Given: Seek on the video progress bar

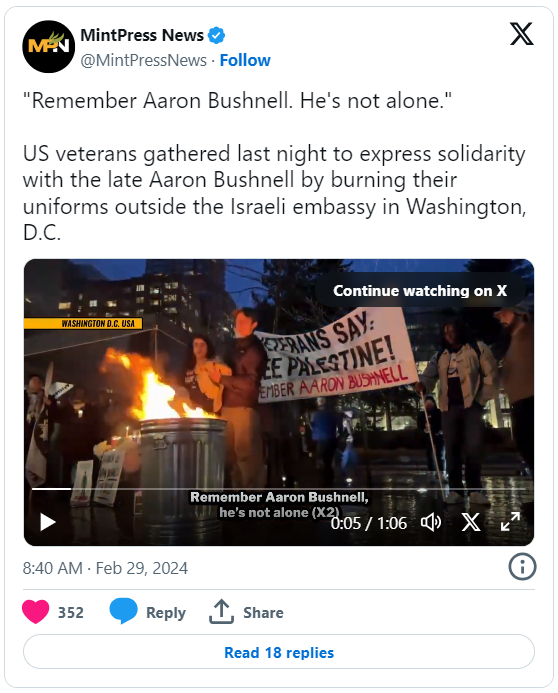Looking at the screenshot, I should tap(279, 489).
